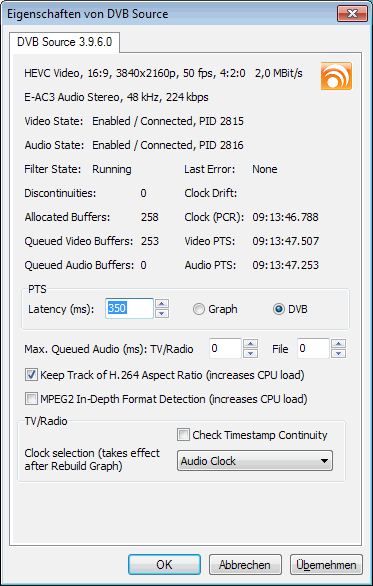Click Video PTS value 09:13:47.507

(286, 241)
